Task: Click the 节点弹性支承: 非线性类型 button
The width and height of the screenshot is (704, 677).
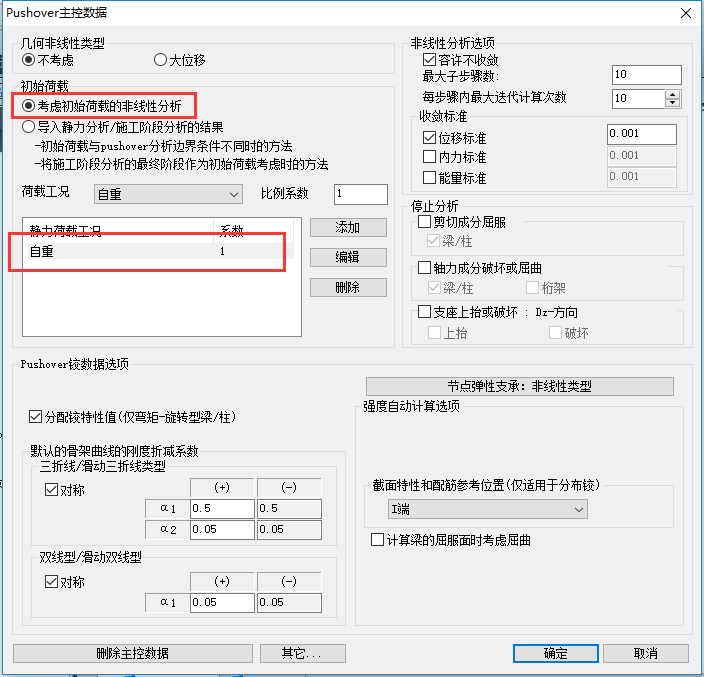Action: [x=519, y=387]
